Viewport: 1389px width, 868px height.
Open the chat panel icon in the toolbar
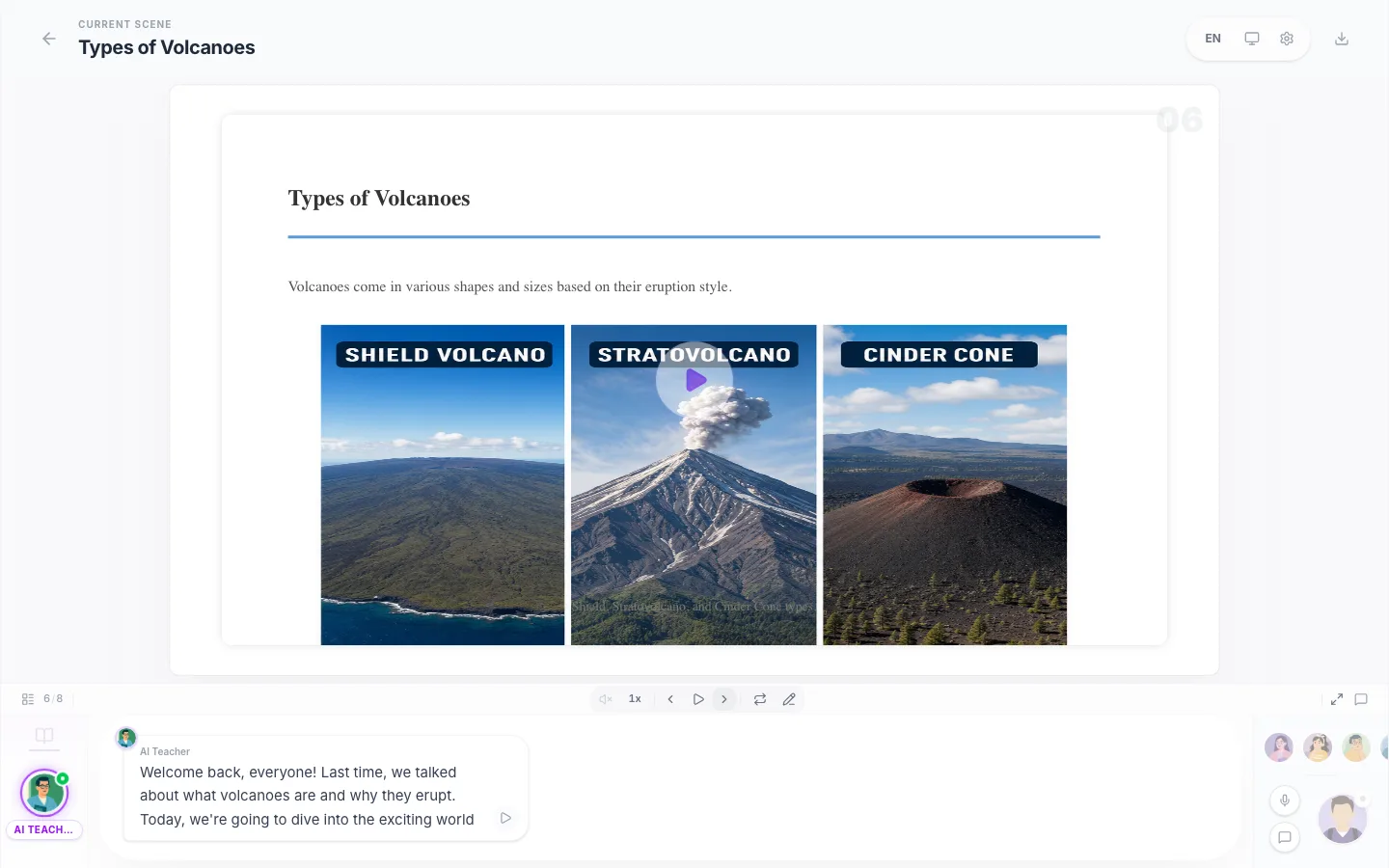point(1361,699)
